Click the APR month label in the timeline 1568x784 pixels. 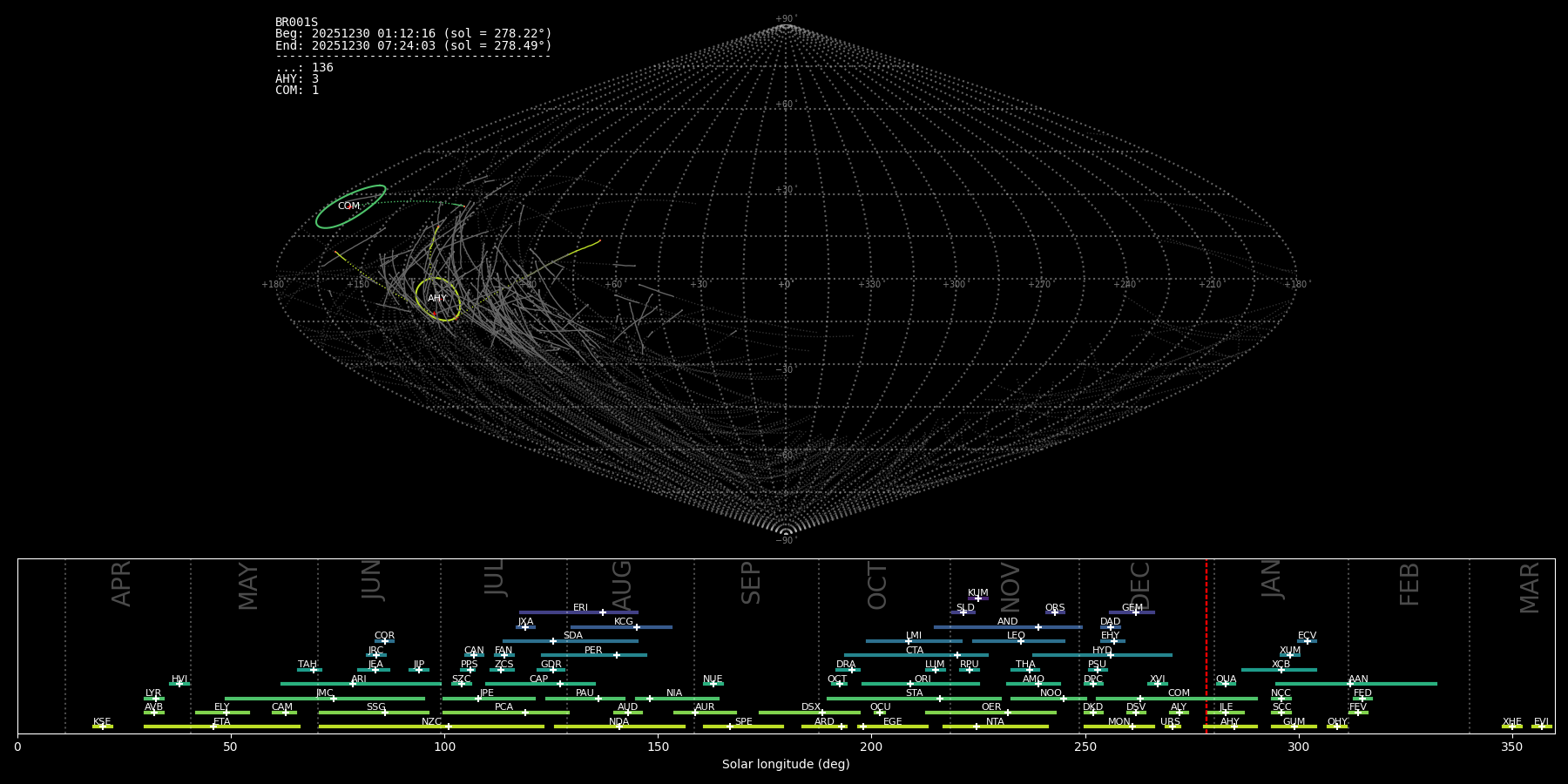(121, 584)
